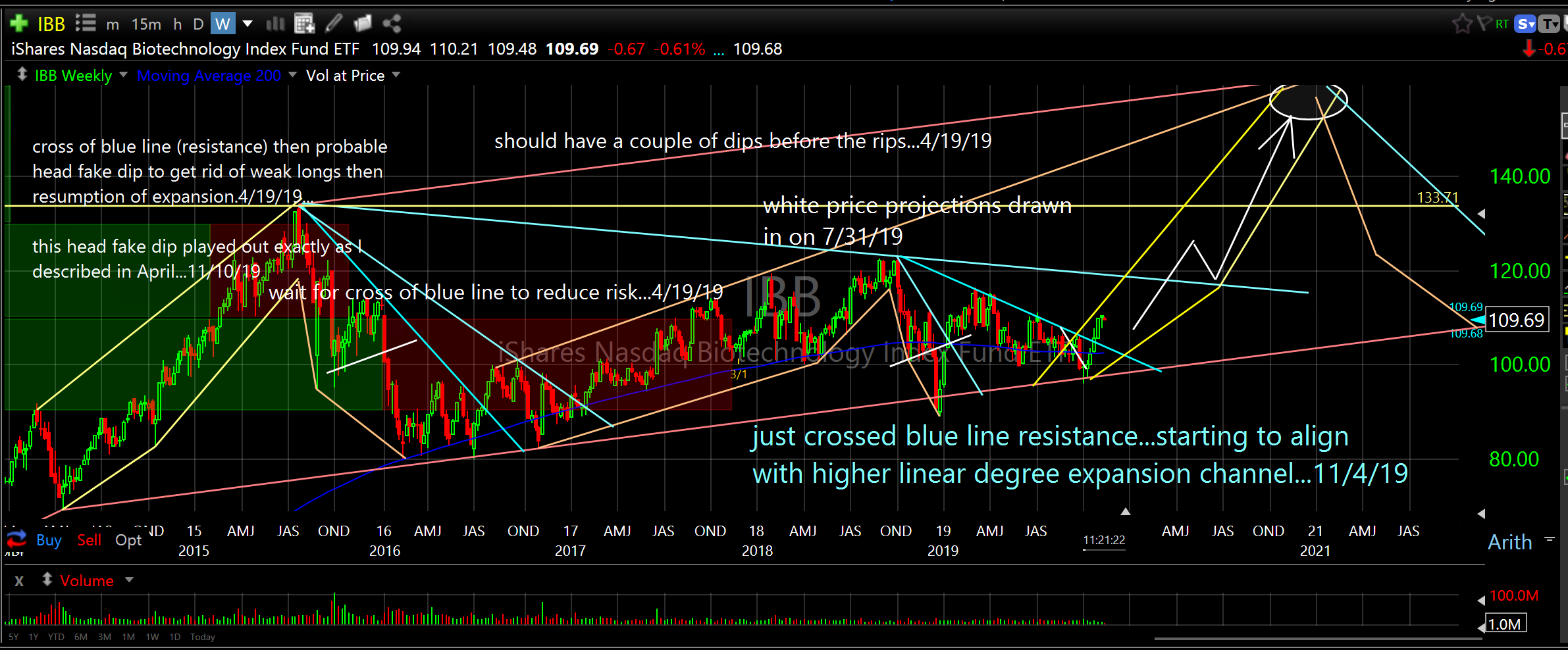1568x650 pixels.
Task: Toggle the flag marker for IBB
Action: [1484, 24]
